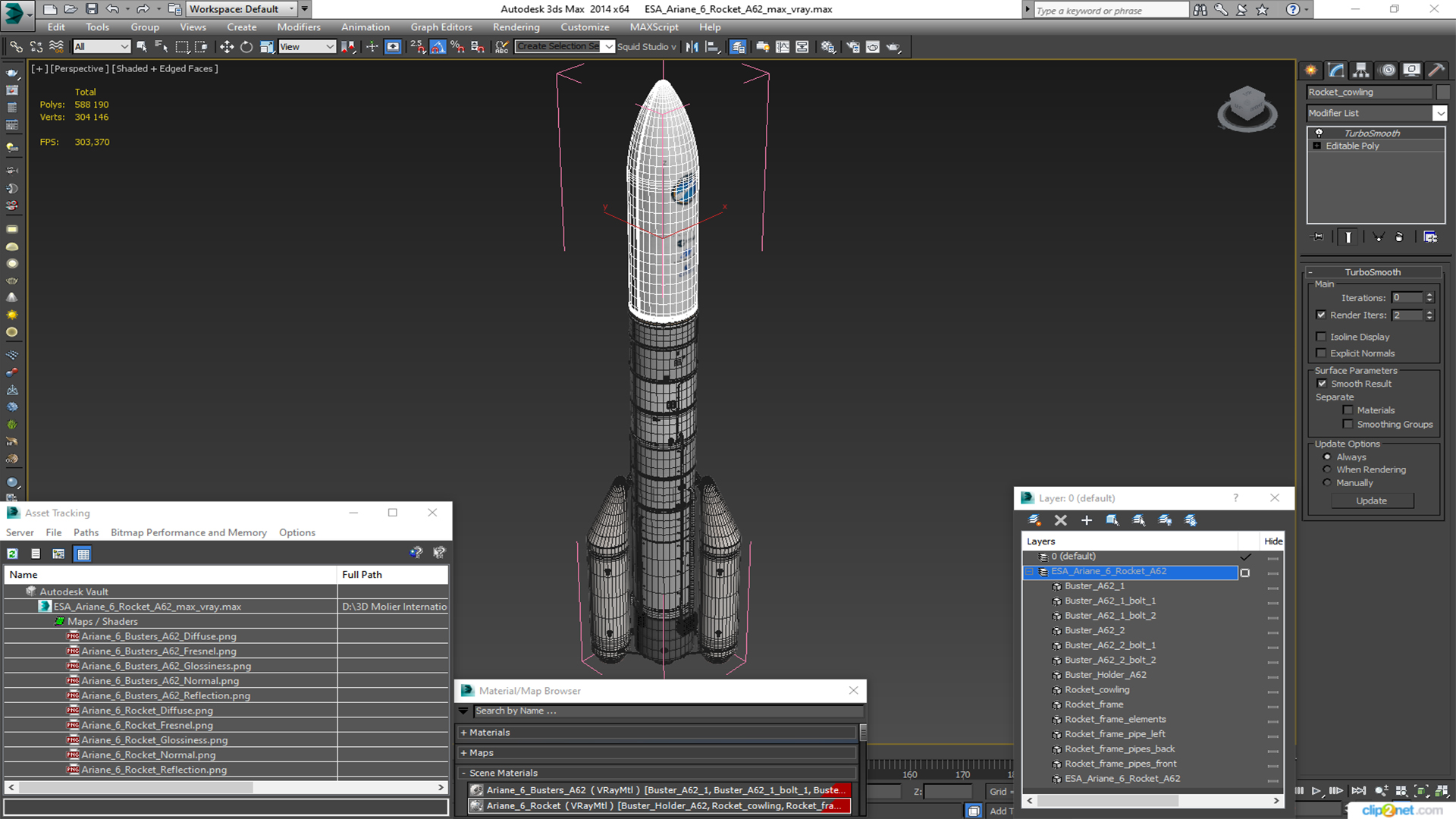
Task: Open Bitmap Performance and Memory menu
Action: pyautogui.click(x=189, y=532)
